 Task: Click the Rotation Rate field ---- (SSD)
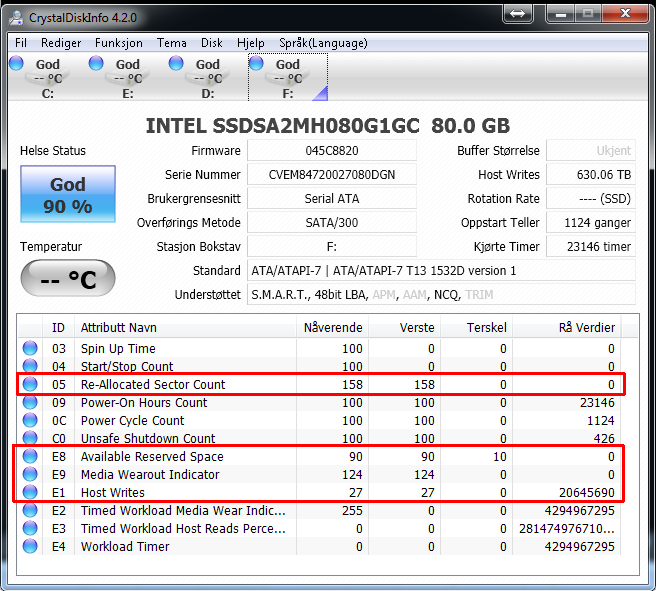pos(591,198)
